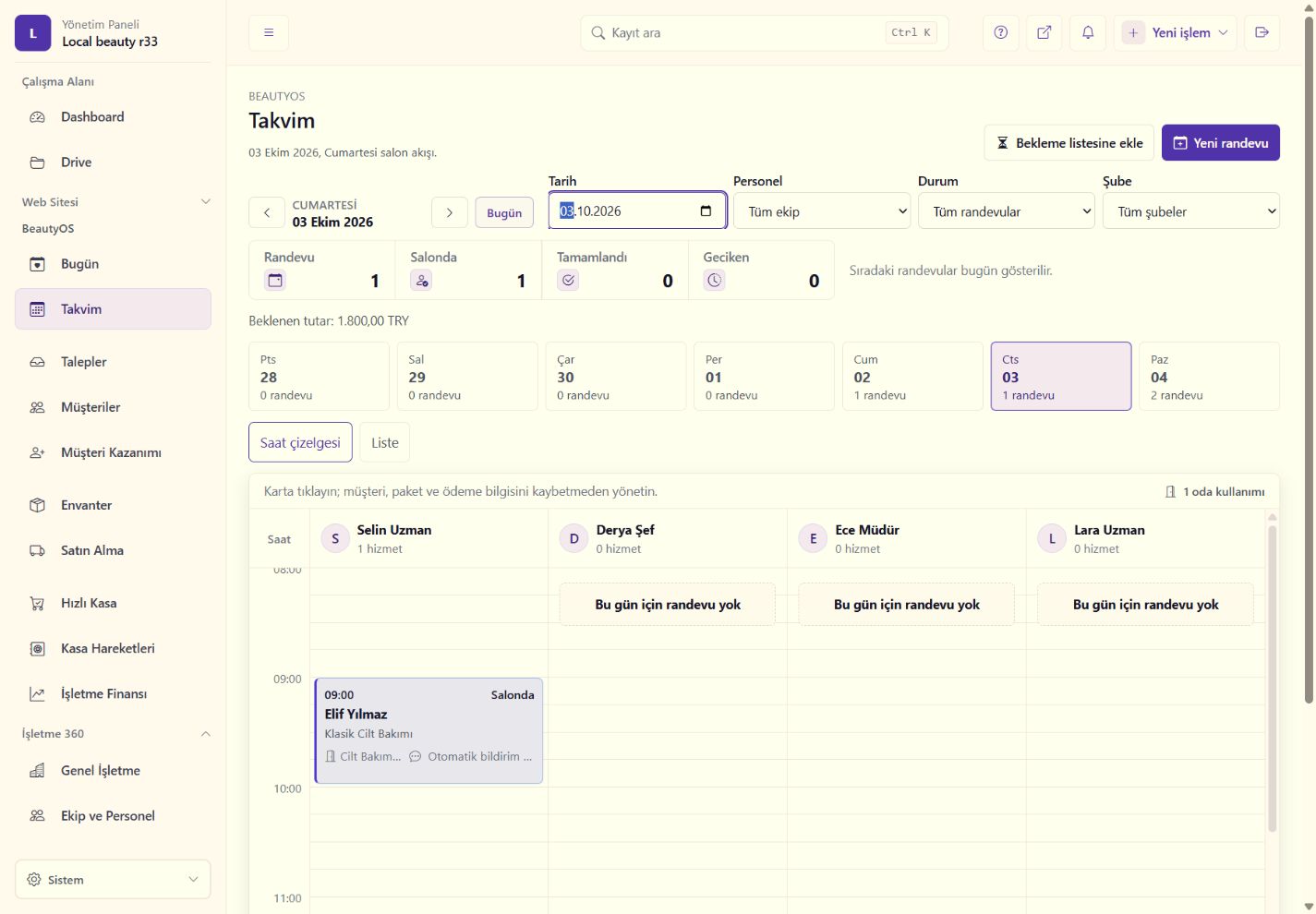Open the Şube dropdown
Screen dimensions: 1316x914
click(1191, 211)
